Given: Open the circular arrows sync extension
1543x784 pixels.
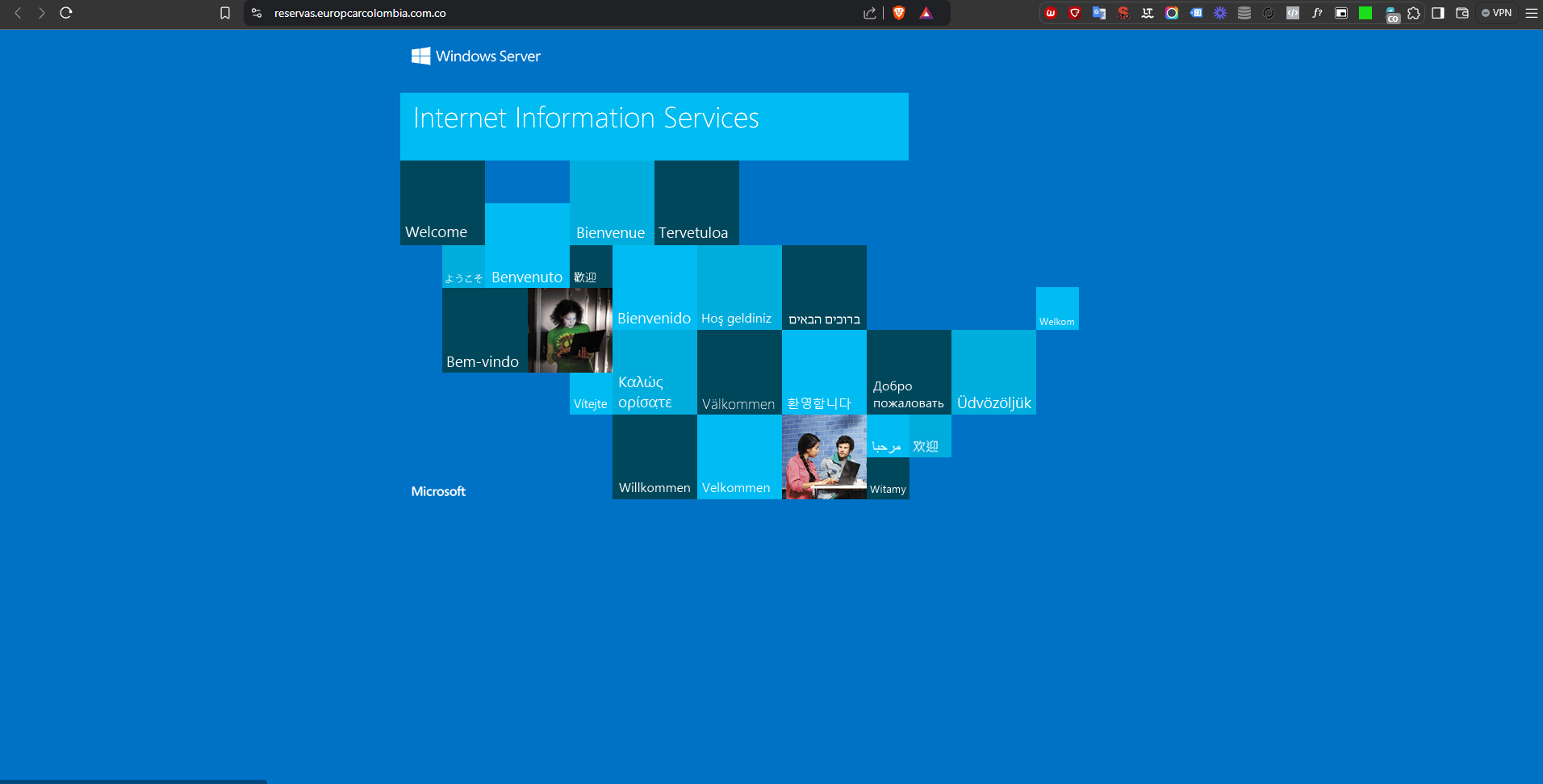Looking at the screenshot, I should tap(1269, 13).
